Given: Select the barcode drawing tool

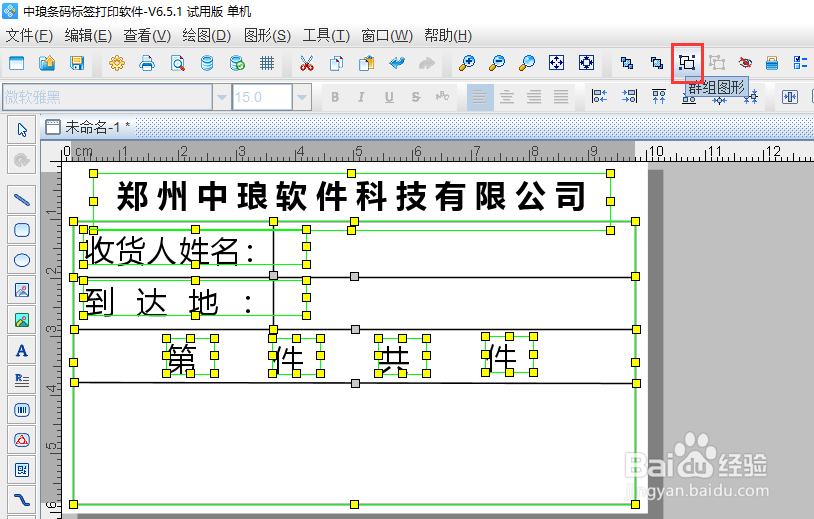Looking at the screenshot, I should coord(22,411).
